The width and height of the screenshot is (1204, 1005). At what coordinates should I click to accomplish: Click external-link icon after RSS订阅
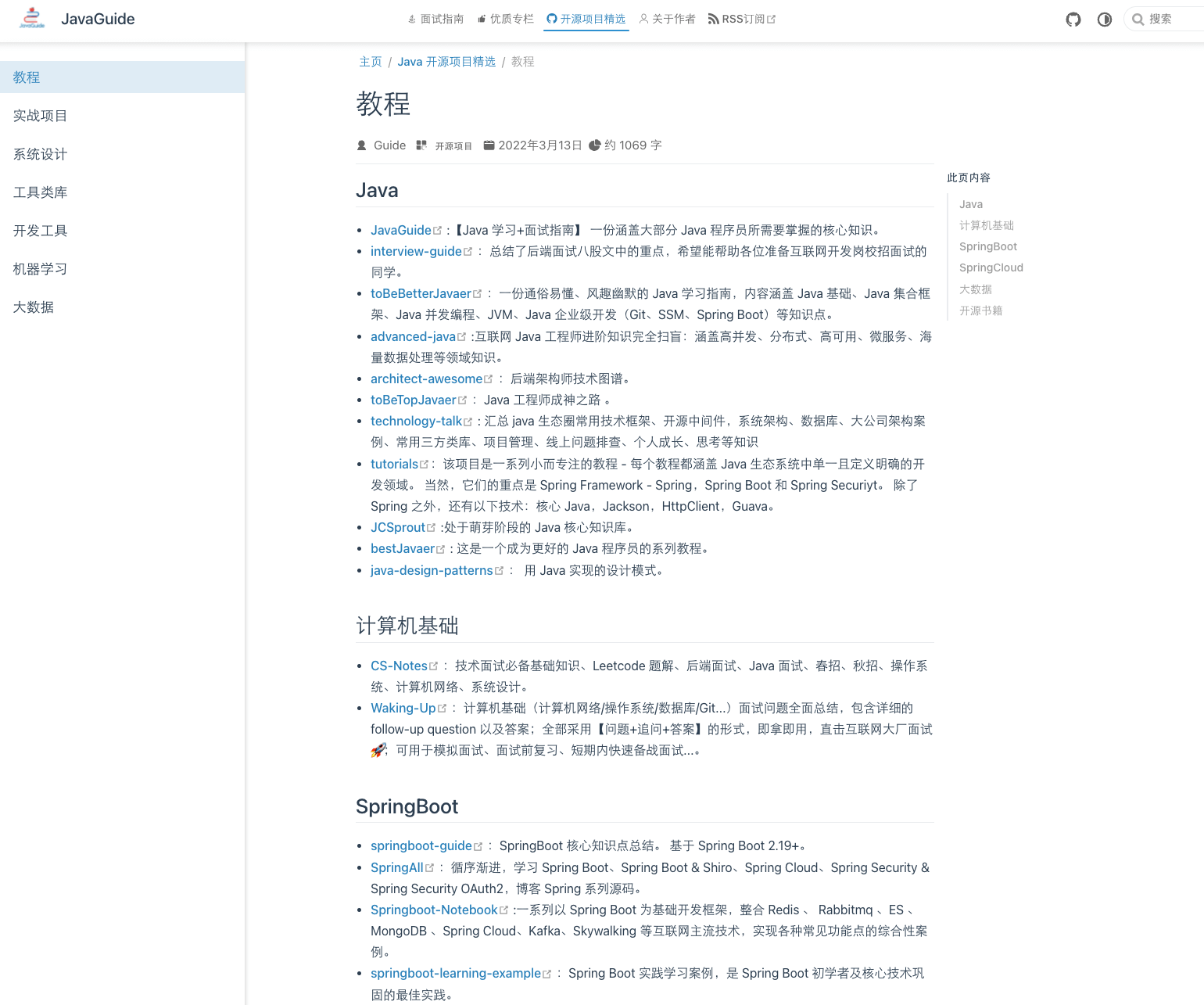(x=771, y=20)
